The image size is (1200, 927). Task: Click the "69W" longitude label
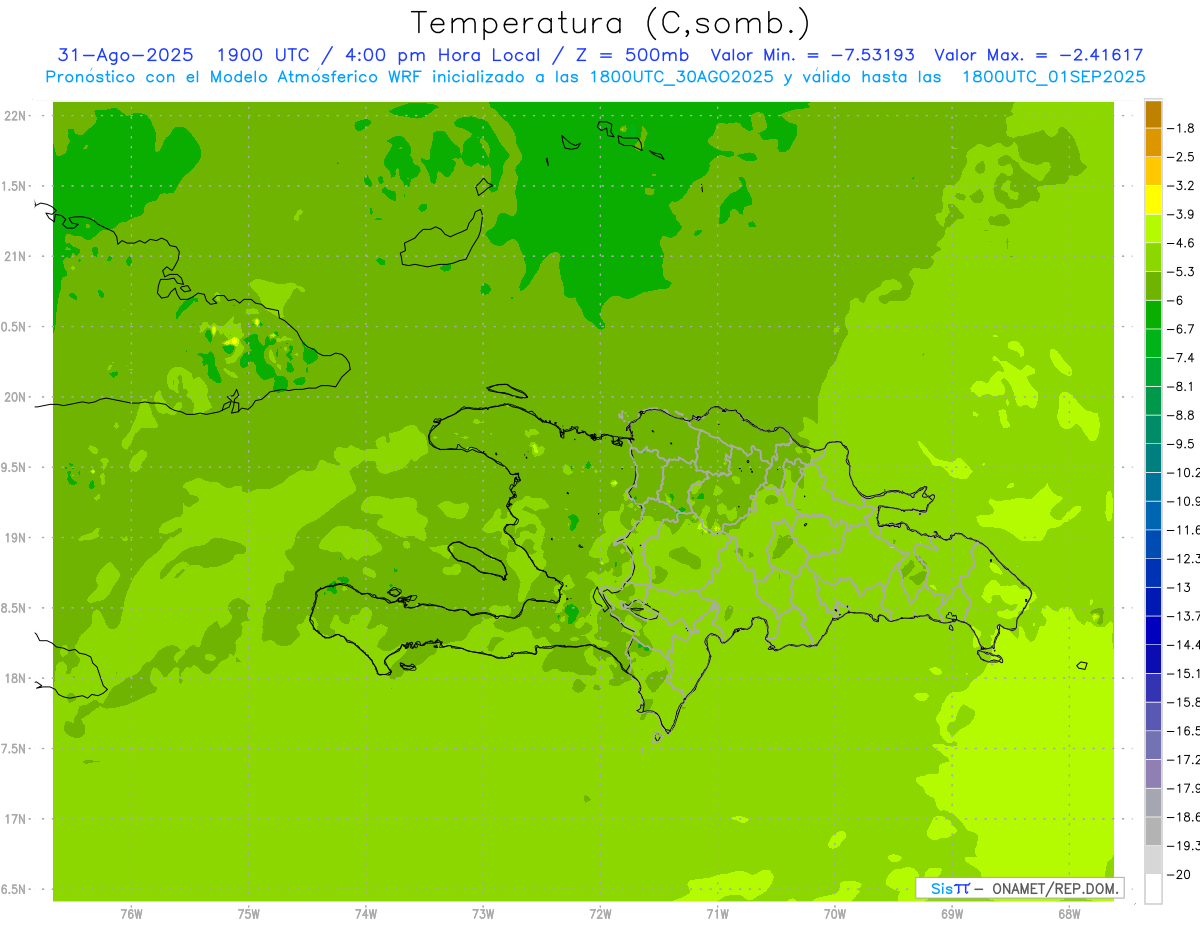(x=952, y=914)
